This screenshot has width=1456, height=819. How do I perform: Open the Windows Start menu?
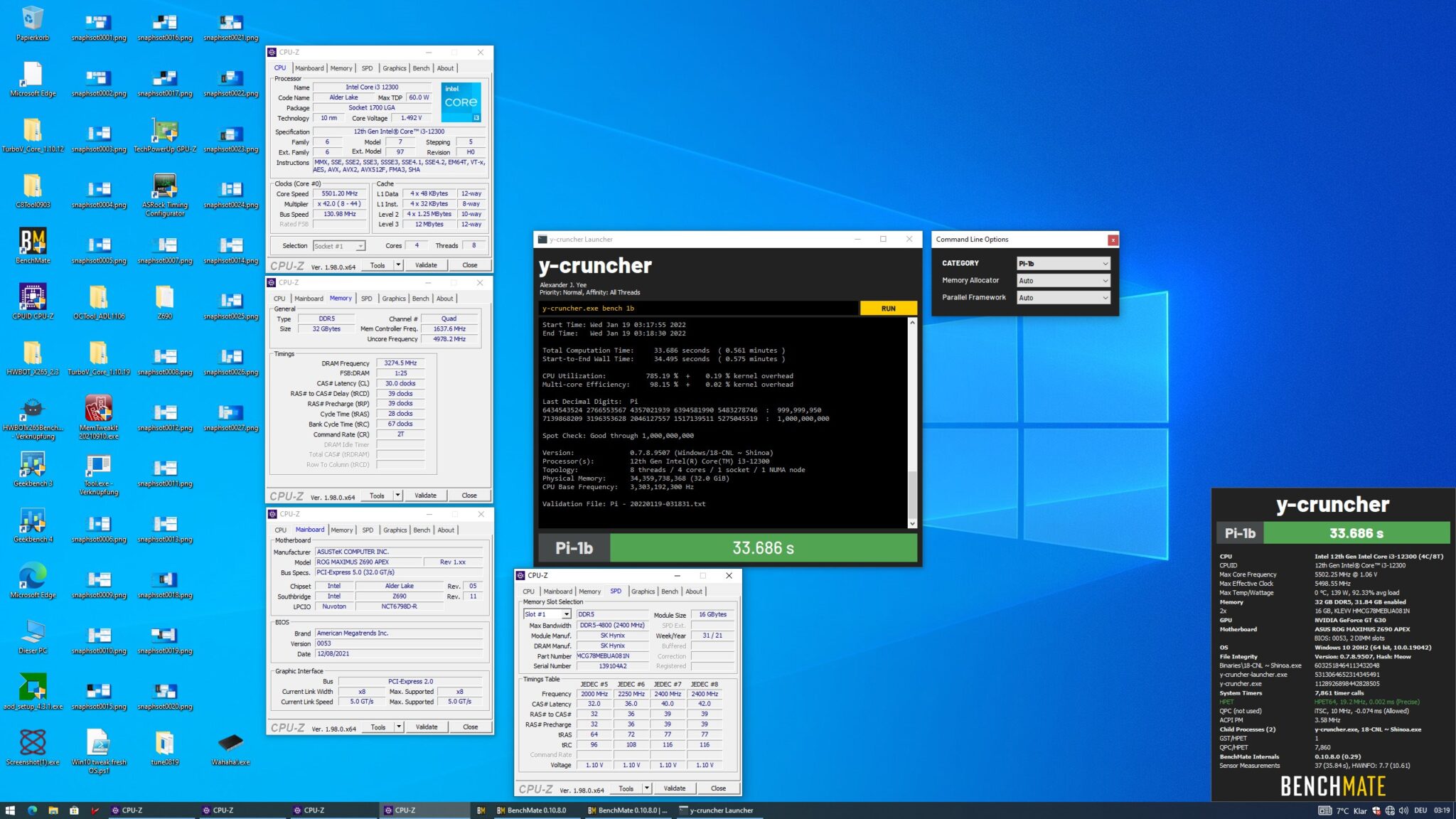(10, 810)
